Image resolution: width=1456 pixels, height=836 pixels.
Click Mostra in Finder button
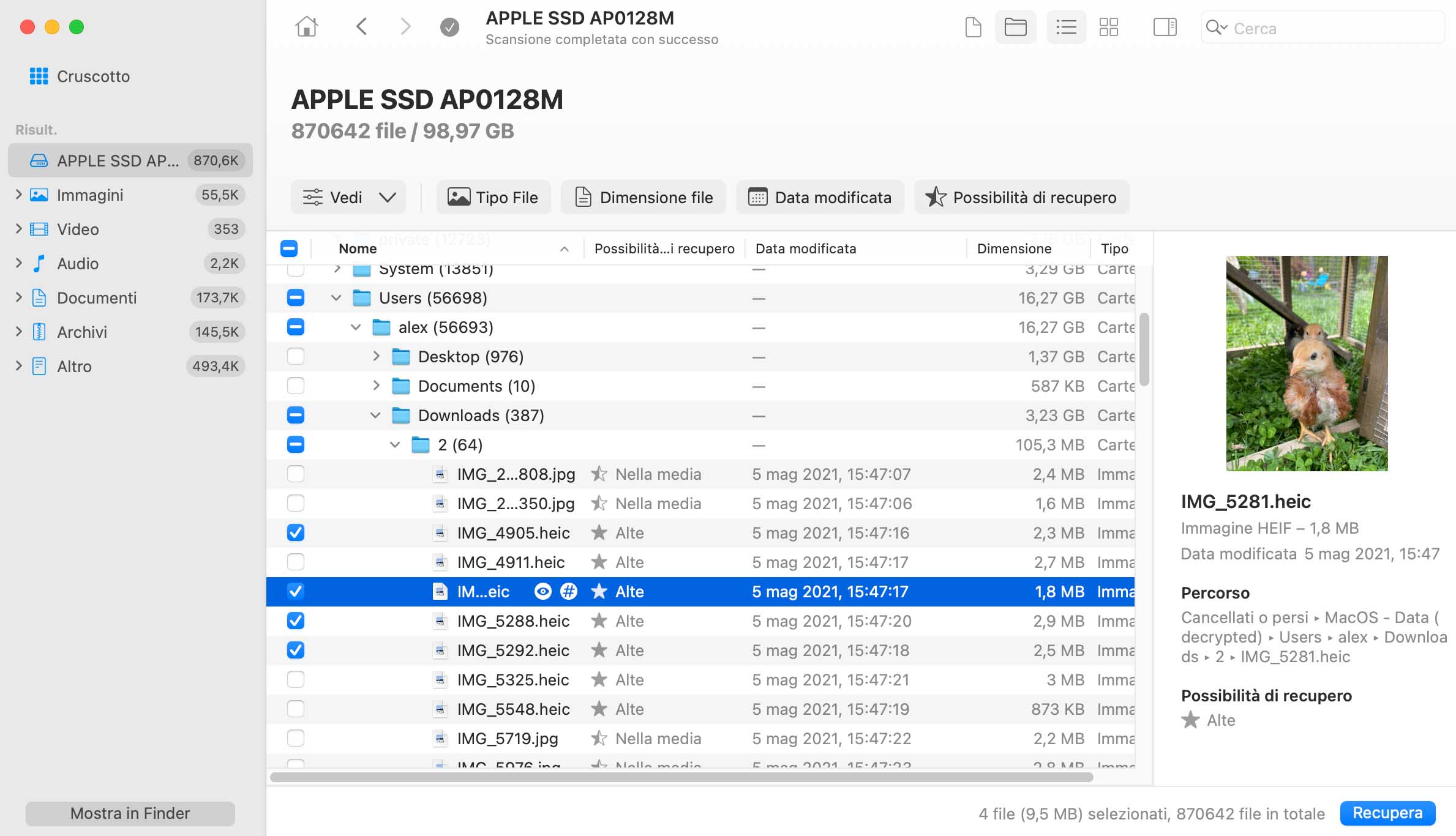[130, 813]
